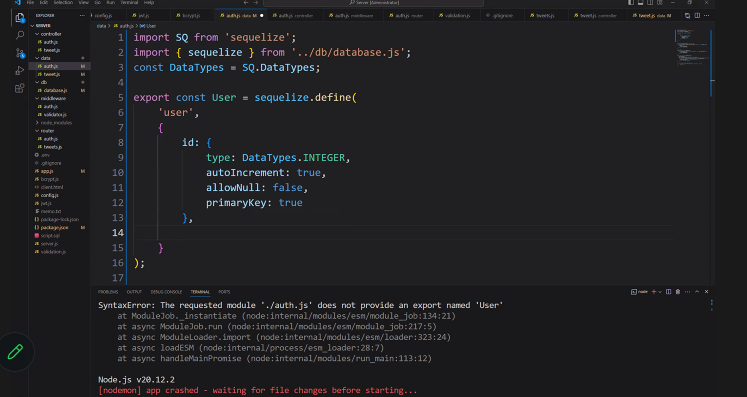
Task: Kill the terminal with trash icon
Action: 678,292
